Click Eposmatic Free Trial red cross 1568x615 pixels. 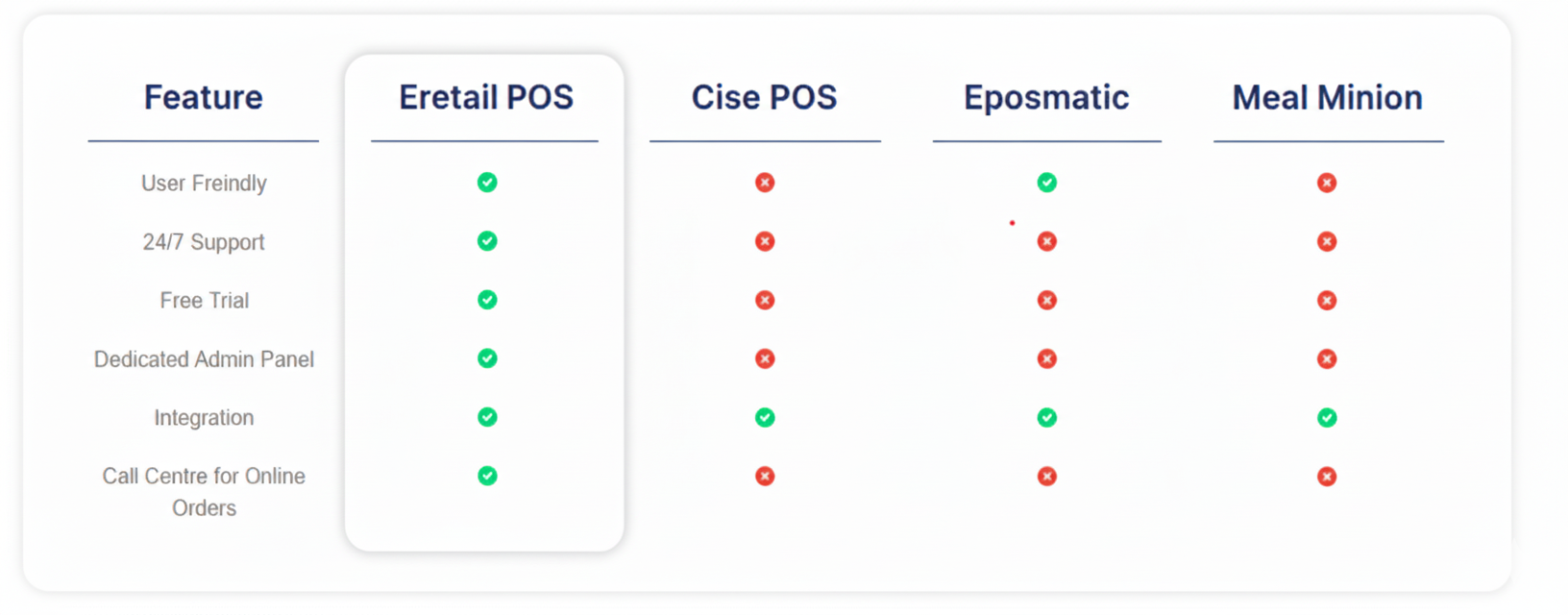click(x=1047, y=301)
